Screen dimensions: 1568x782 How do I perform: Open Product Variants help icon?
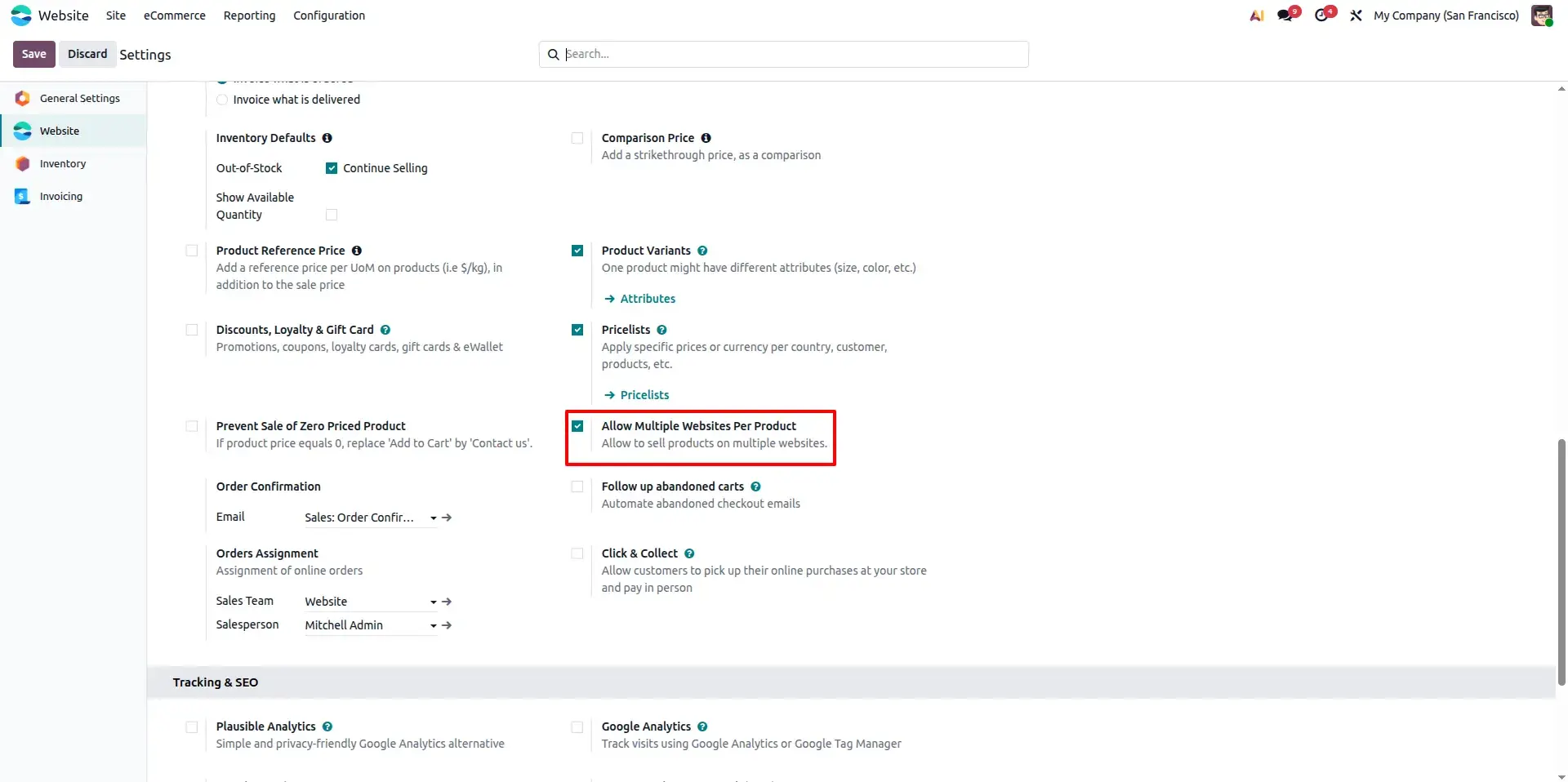click(702, 251)
